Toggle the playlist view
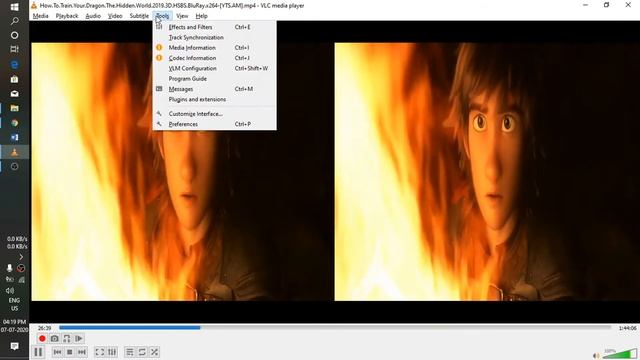 [x=130, y=352]
